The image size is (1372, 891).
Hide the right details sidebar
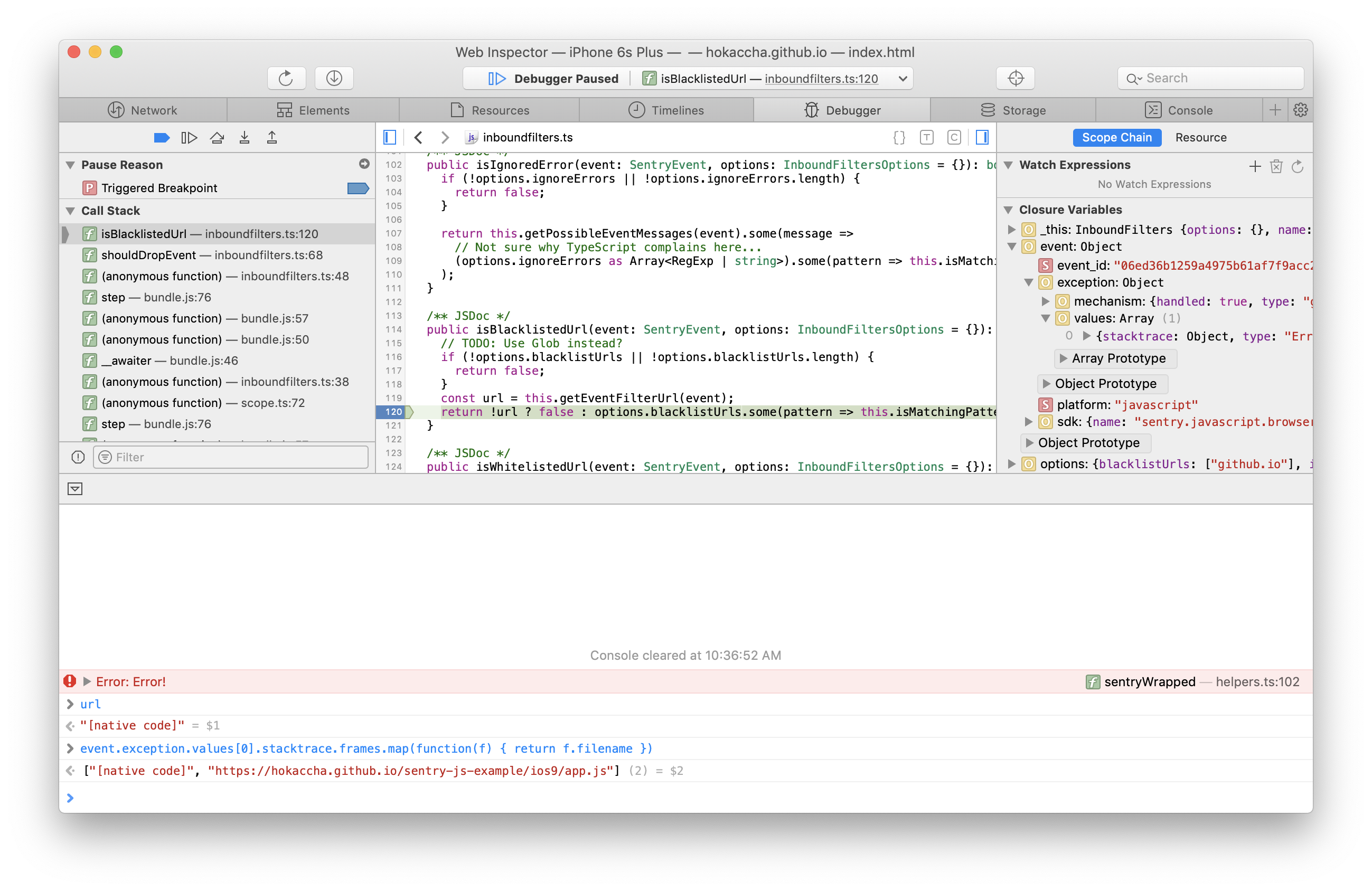(x=982, y=138)
